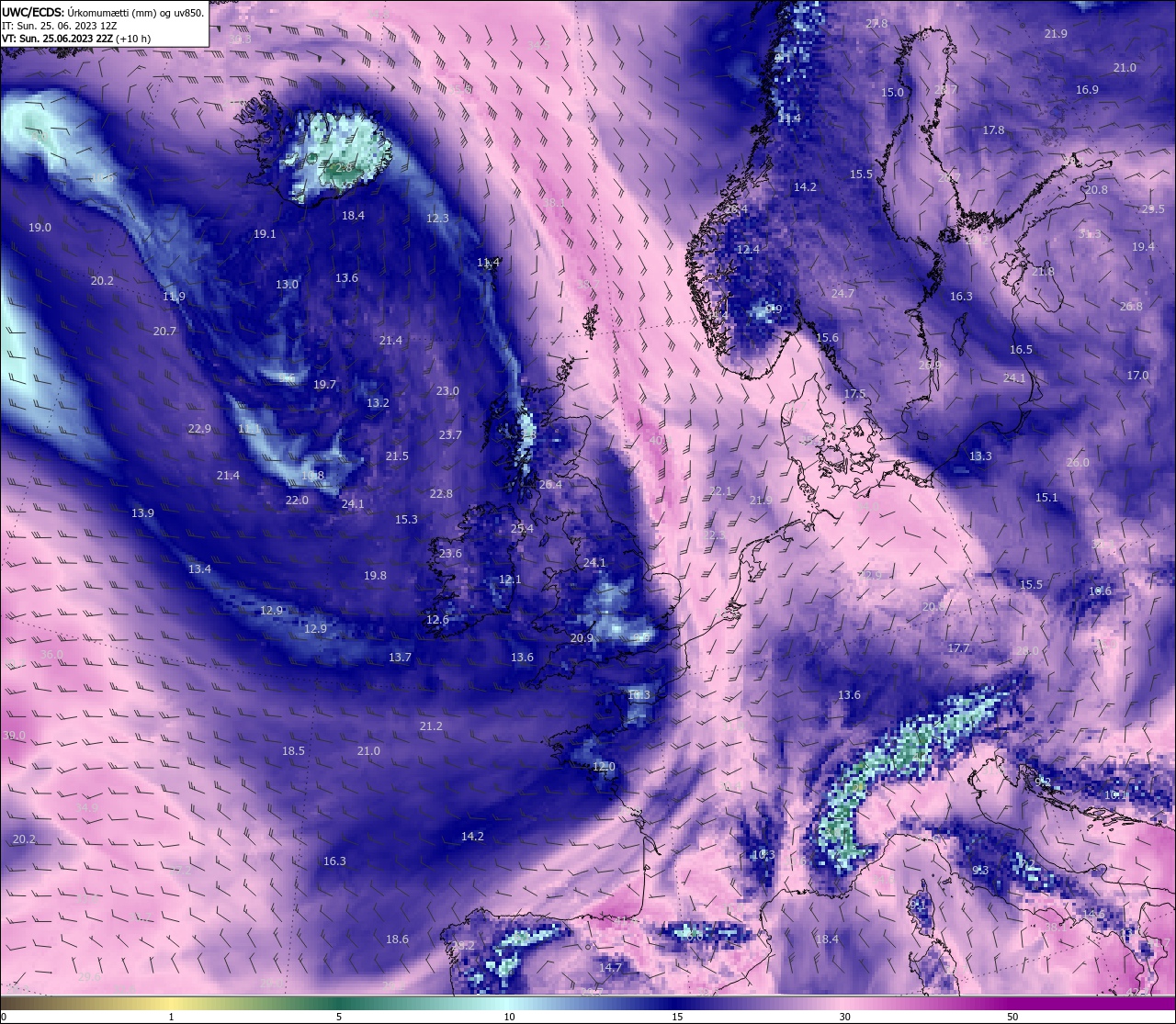This screenshot has height=1024, width=1176.
Task: Click the map value '21.2'
Action: point(431,726)
